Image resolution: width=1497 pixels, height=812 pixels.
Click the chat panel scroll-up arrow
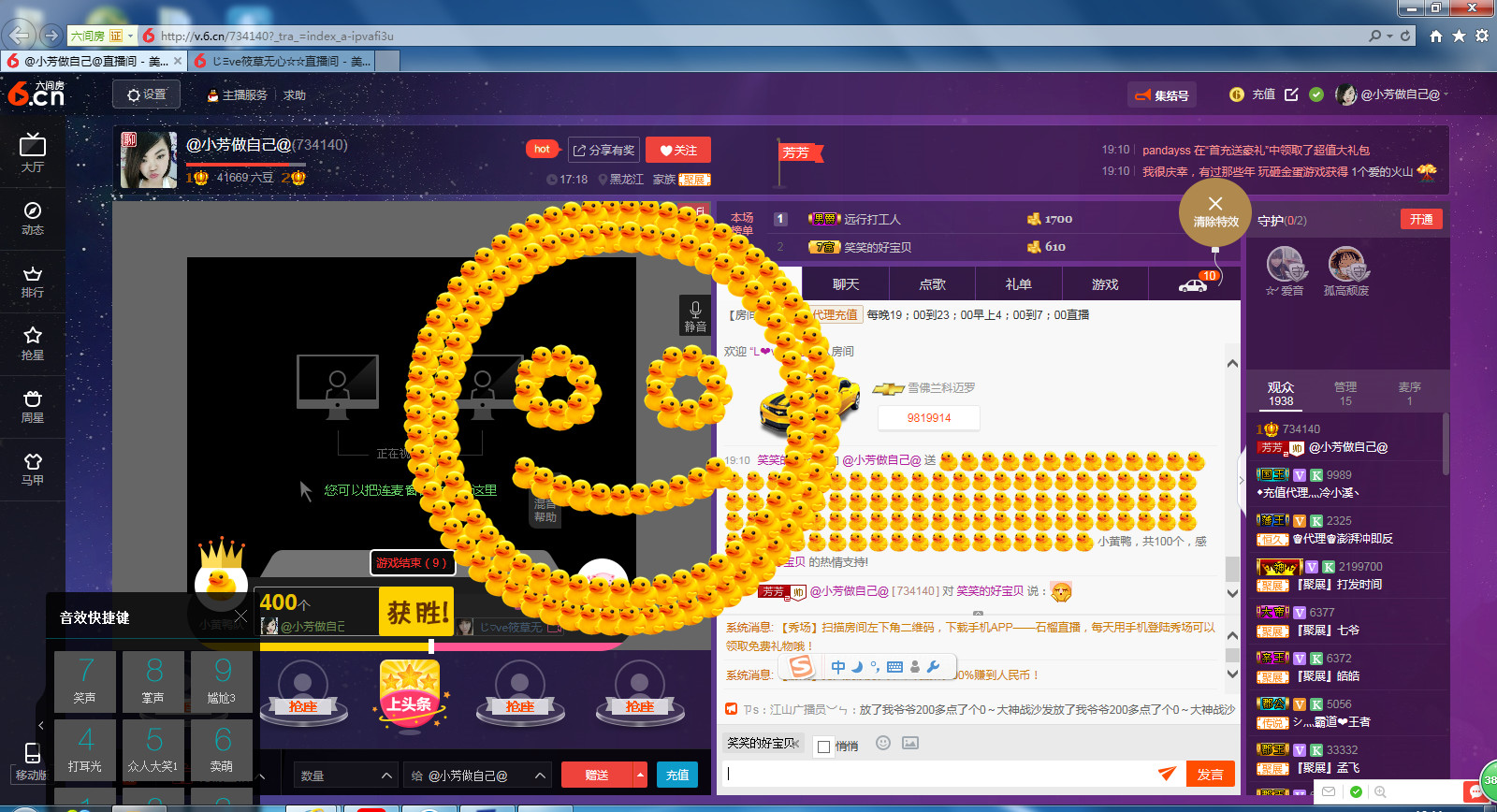pyautogui.click(x=1232, y=364)
